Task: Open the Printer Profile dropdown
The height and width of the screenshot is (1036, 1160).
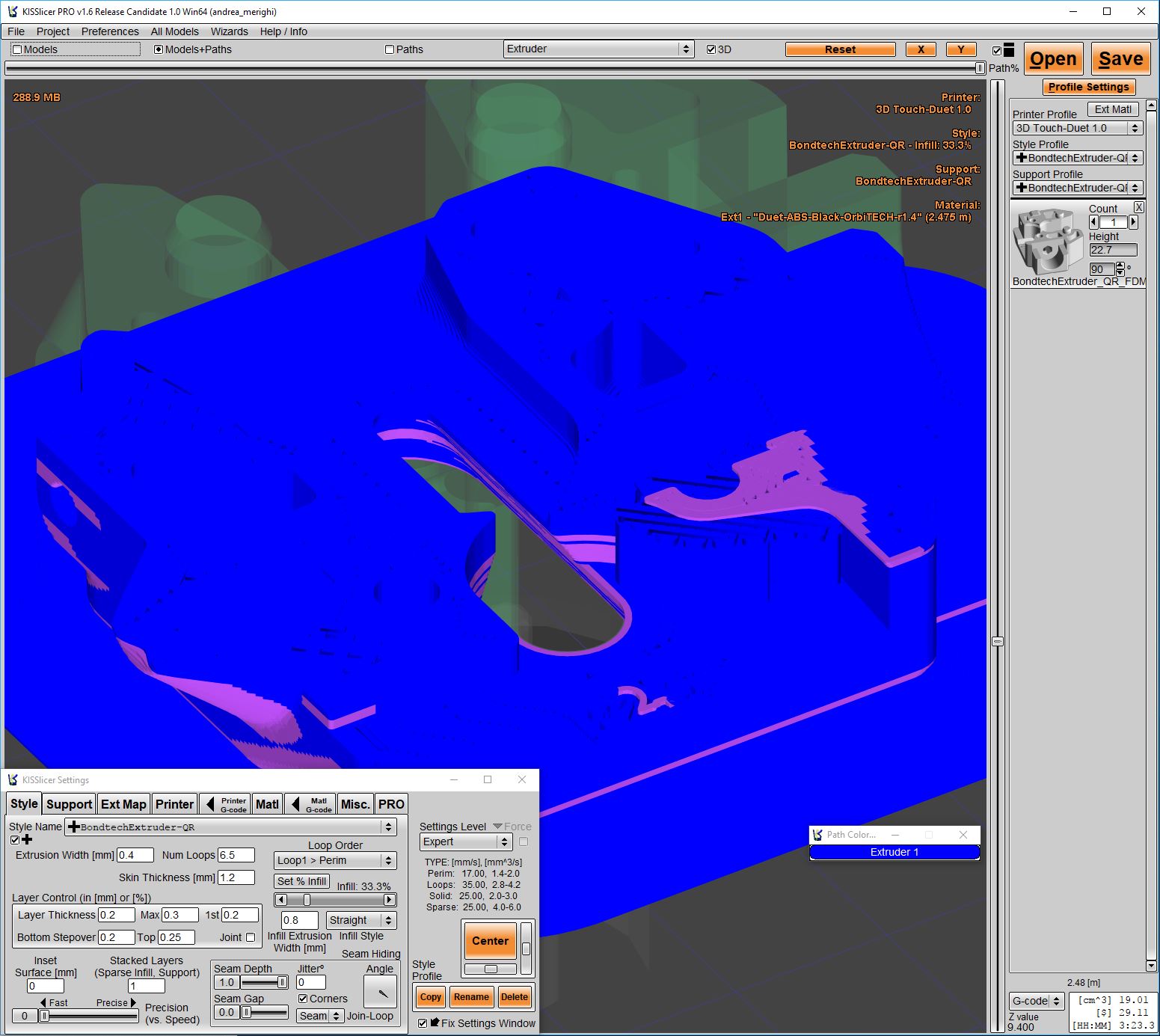Action: [1078, 128]
